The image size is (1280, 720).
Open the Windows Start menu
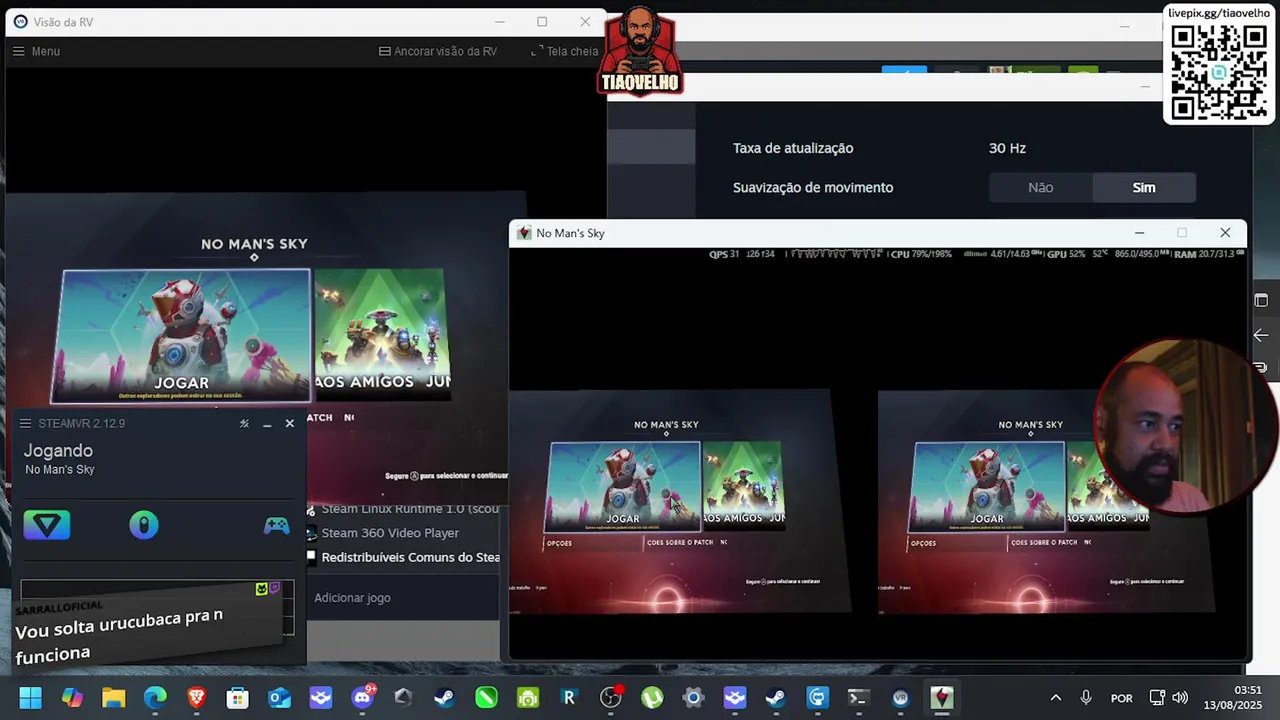click(30, 698)
